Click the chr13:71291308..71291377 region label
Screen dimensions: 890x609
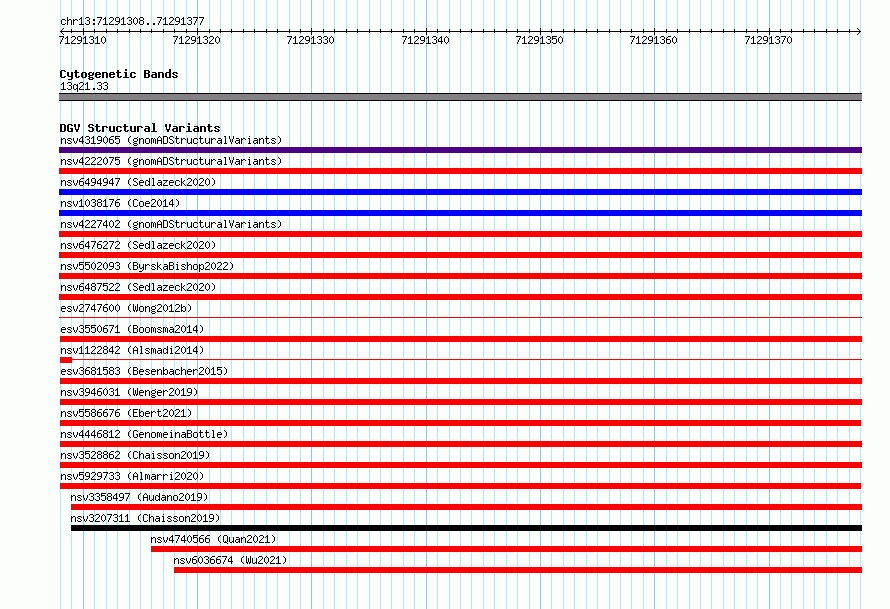132,21
